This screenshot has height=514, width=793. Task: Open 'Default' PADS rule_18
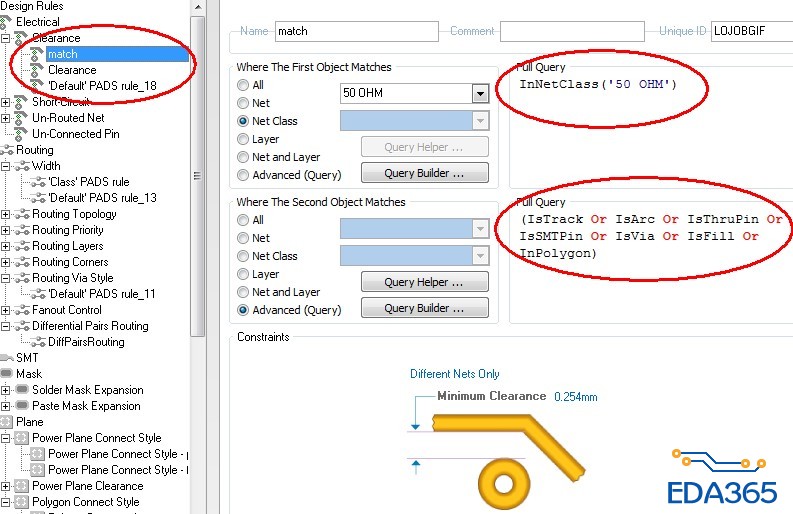click(x=102, y=86)
